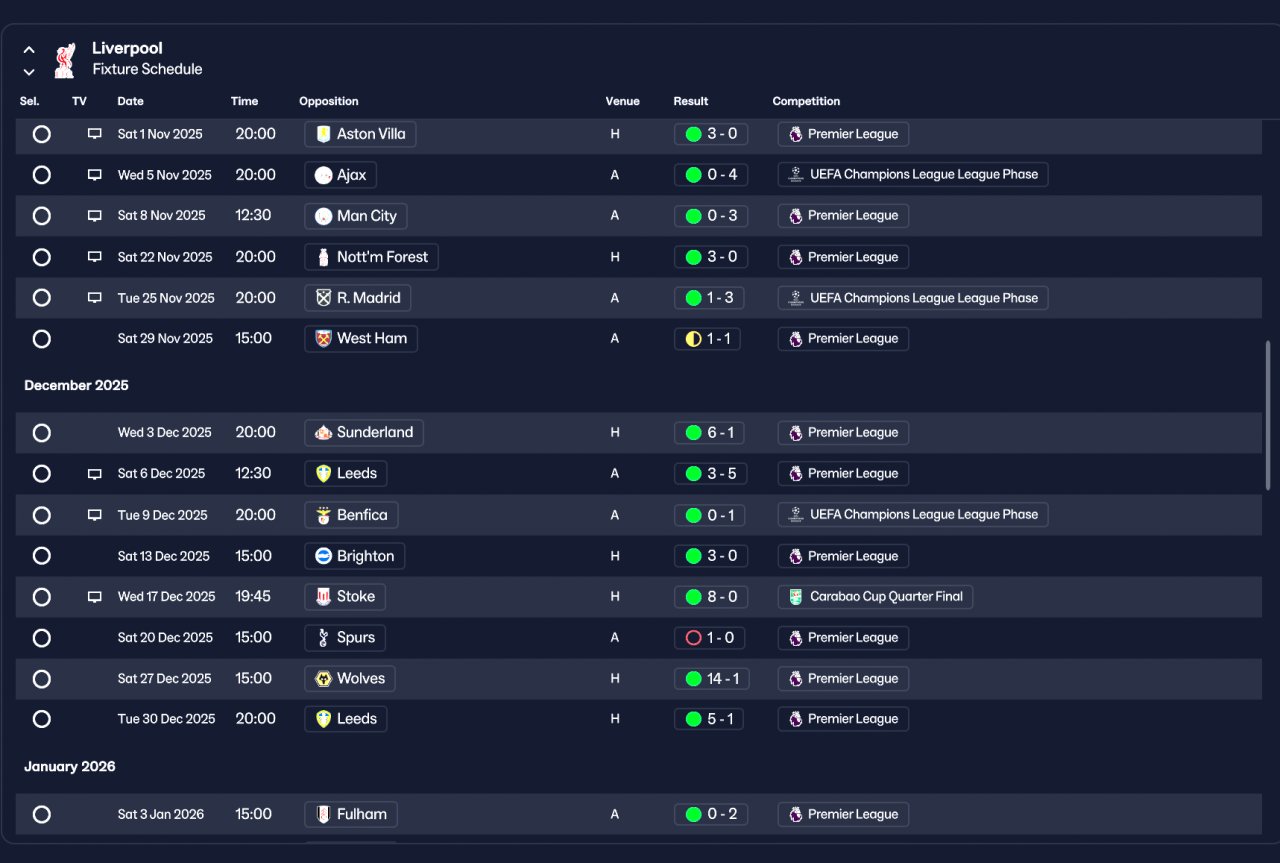Image resolution: width=1280 pixels, height=863 pixels.
Task: Sort by the Date column header
Action: (x=130, y=101)
